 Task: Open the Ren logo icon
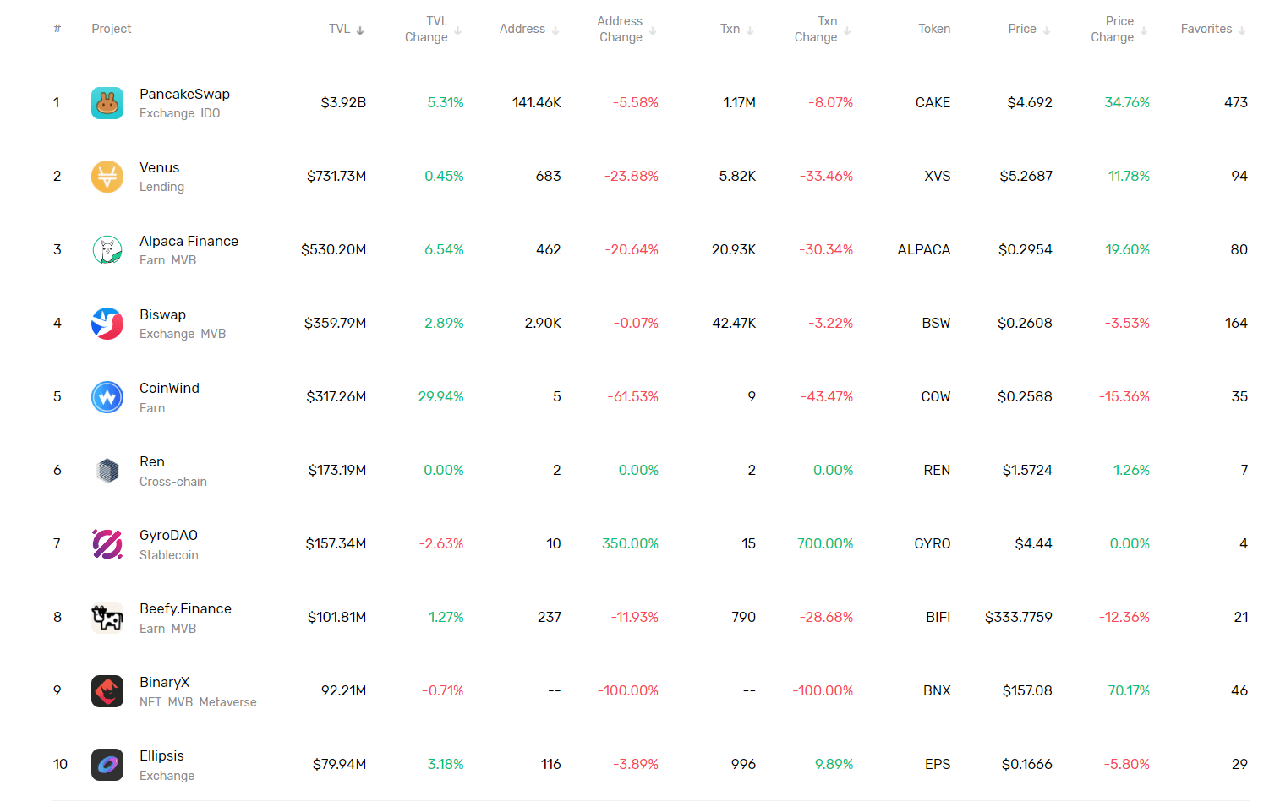[107, 470]
